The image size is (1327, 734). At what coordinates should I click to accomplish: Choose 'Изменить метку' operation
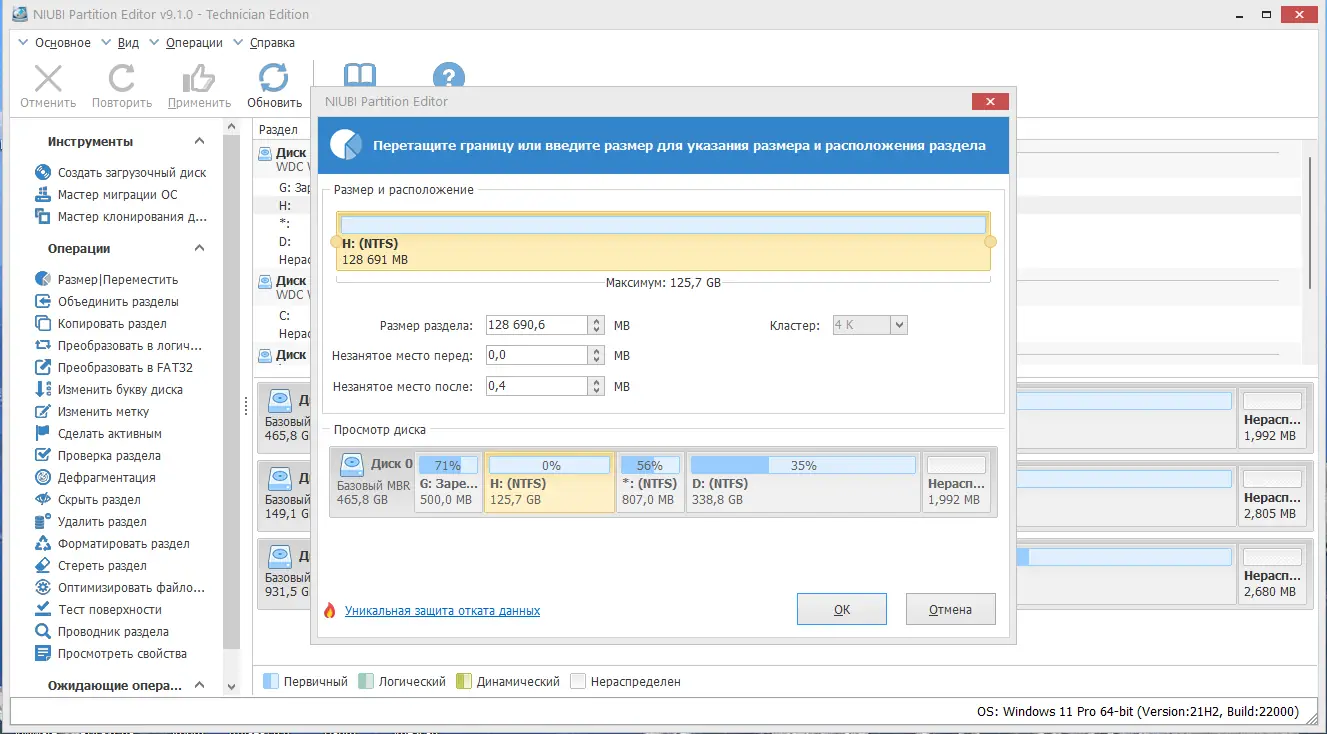coord(92,412)
